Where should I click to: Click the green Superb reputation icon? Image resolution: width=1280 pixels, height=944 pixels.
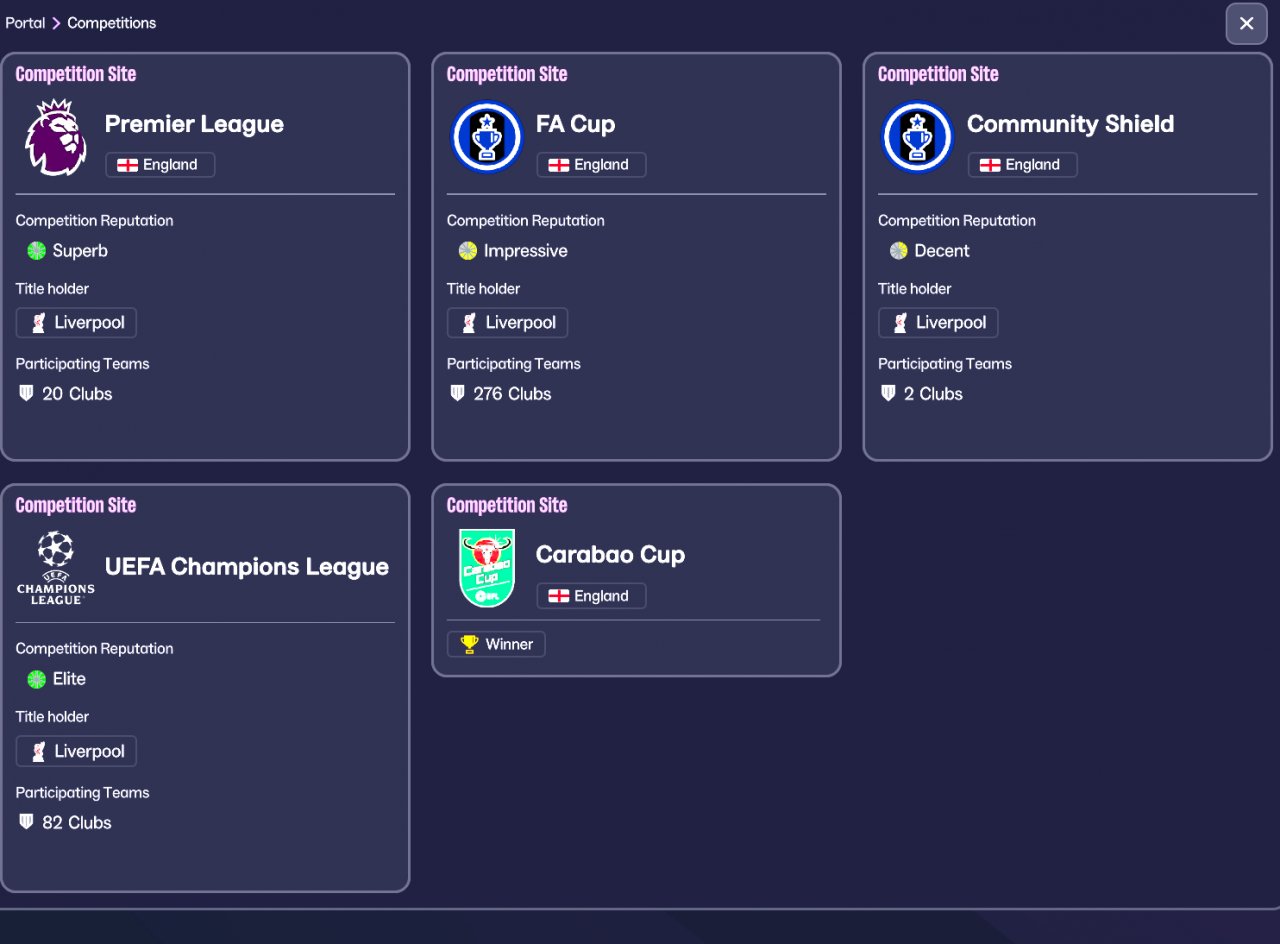(x=37, y=251)
